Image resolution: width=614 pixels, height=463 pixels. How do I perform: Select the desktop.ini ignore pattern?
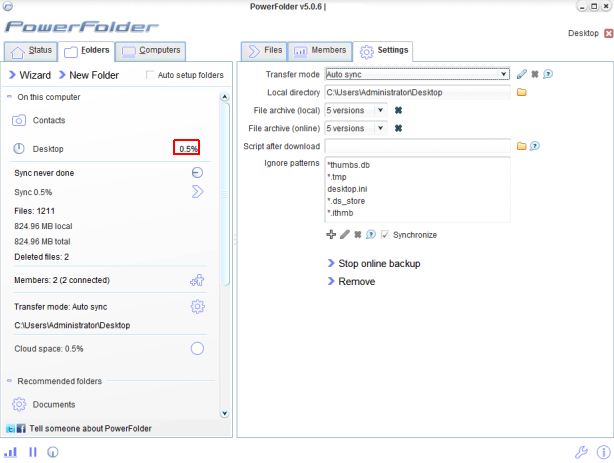click(347, 189)
